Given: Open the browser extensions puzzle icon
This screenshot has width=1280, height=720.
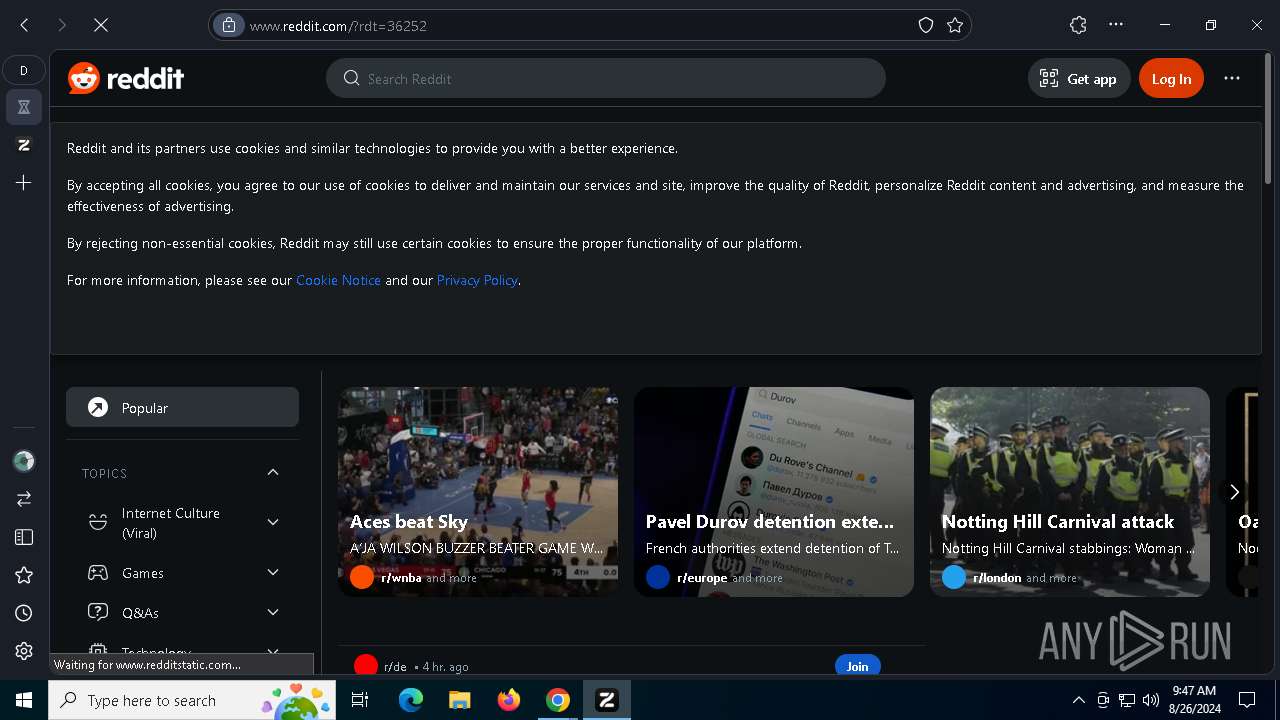Looking at the screenshot, I should click(1078, 25).
